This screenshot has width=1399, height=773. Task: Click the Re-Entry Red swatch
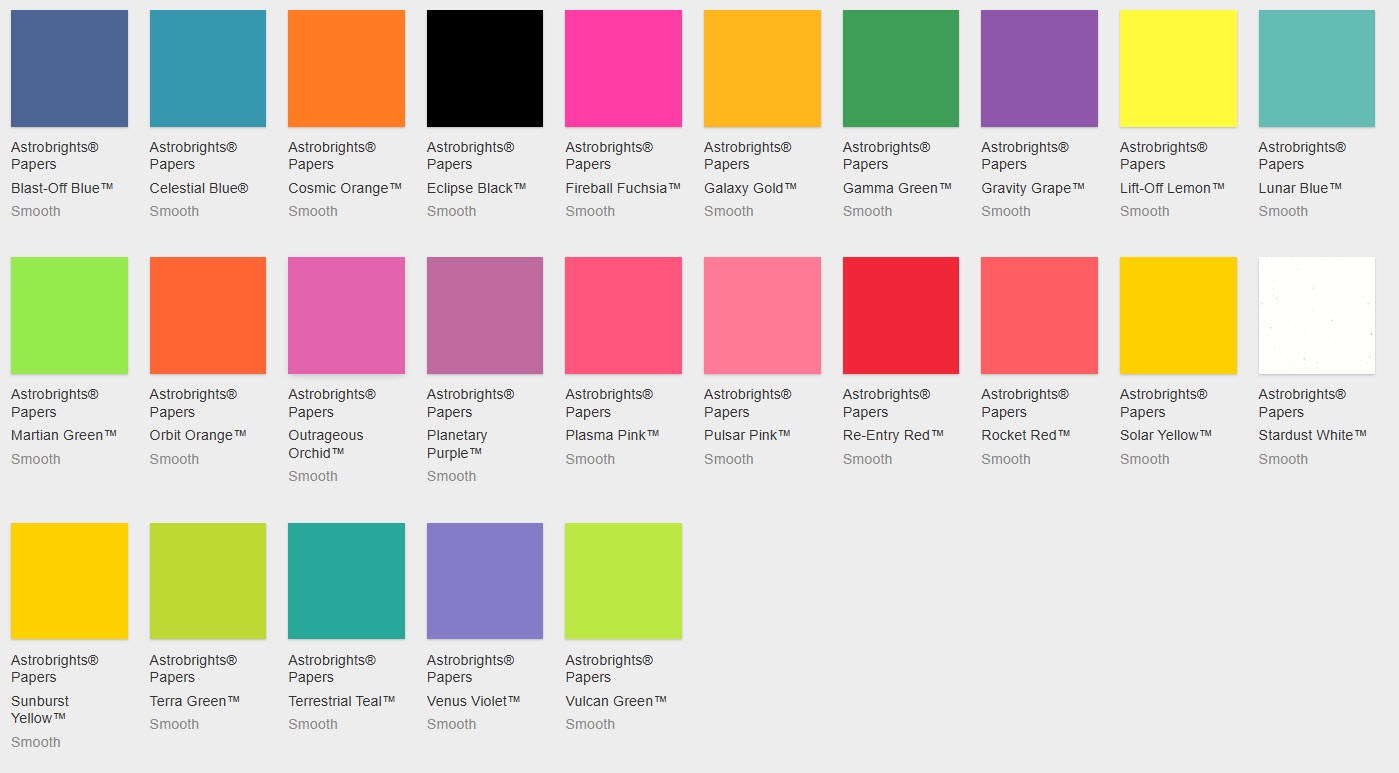click(x=901, y=315)
